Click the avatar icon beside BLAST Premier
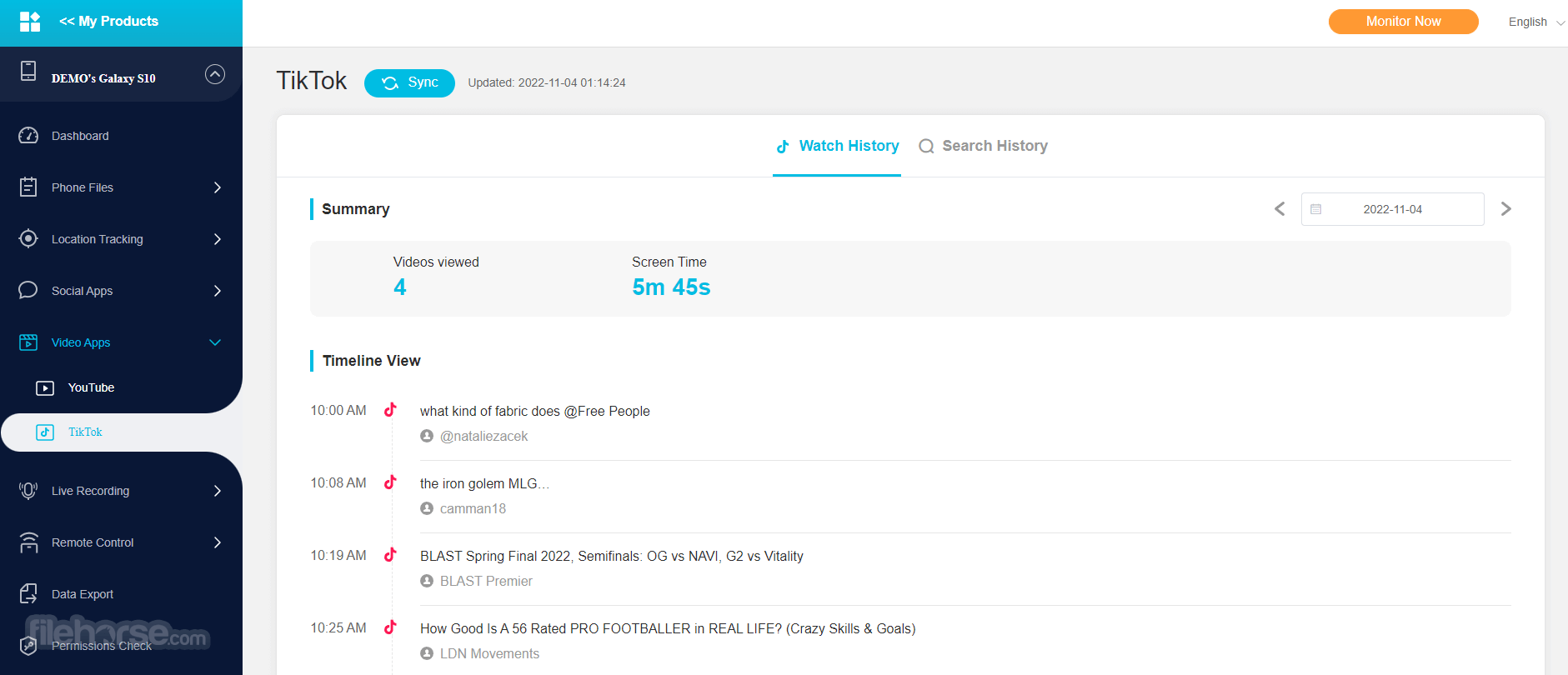Screen dimensions: 1568x675 click(x=427, y=581)
